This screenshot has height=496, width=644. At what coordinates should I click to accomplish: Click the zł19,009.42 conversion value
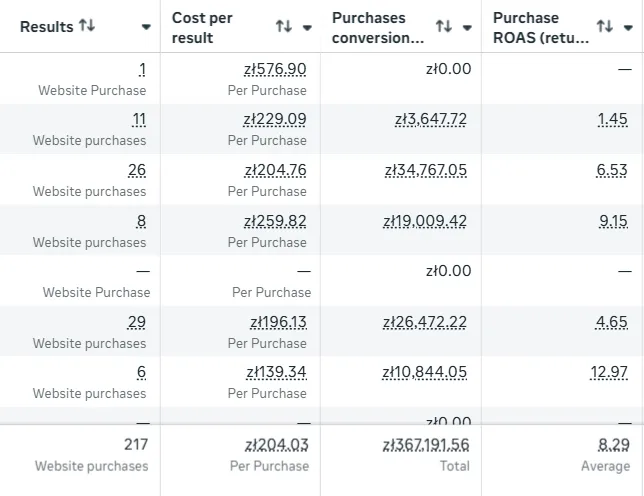425,220
